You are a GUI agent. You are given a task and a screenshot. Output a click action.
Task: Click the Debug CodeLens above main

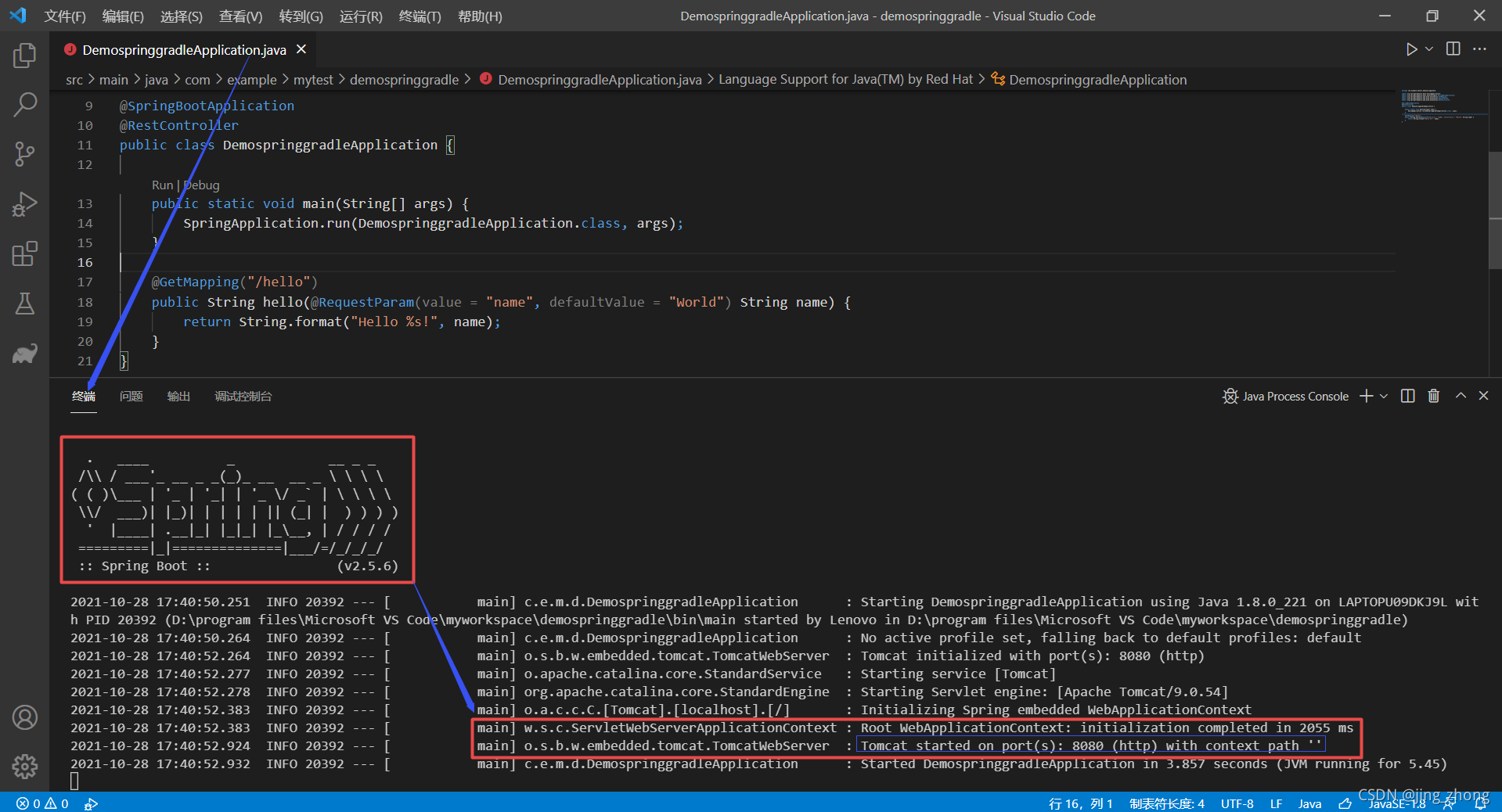tap(202, 185)
